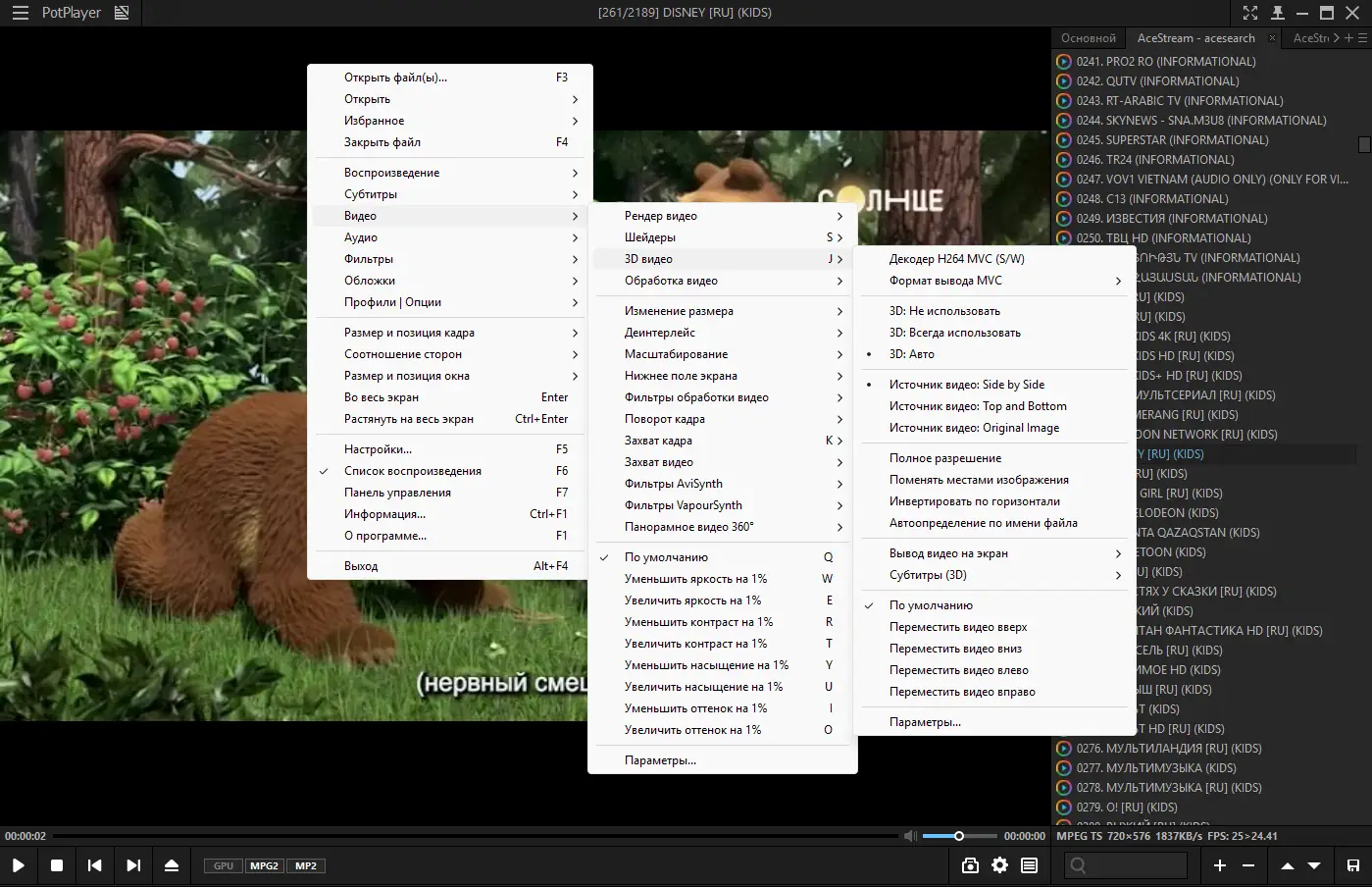The image size is (1372, 887).
Task: Adjust the volume slider
Action: [958, 836]
